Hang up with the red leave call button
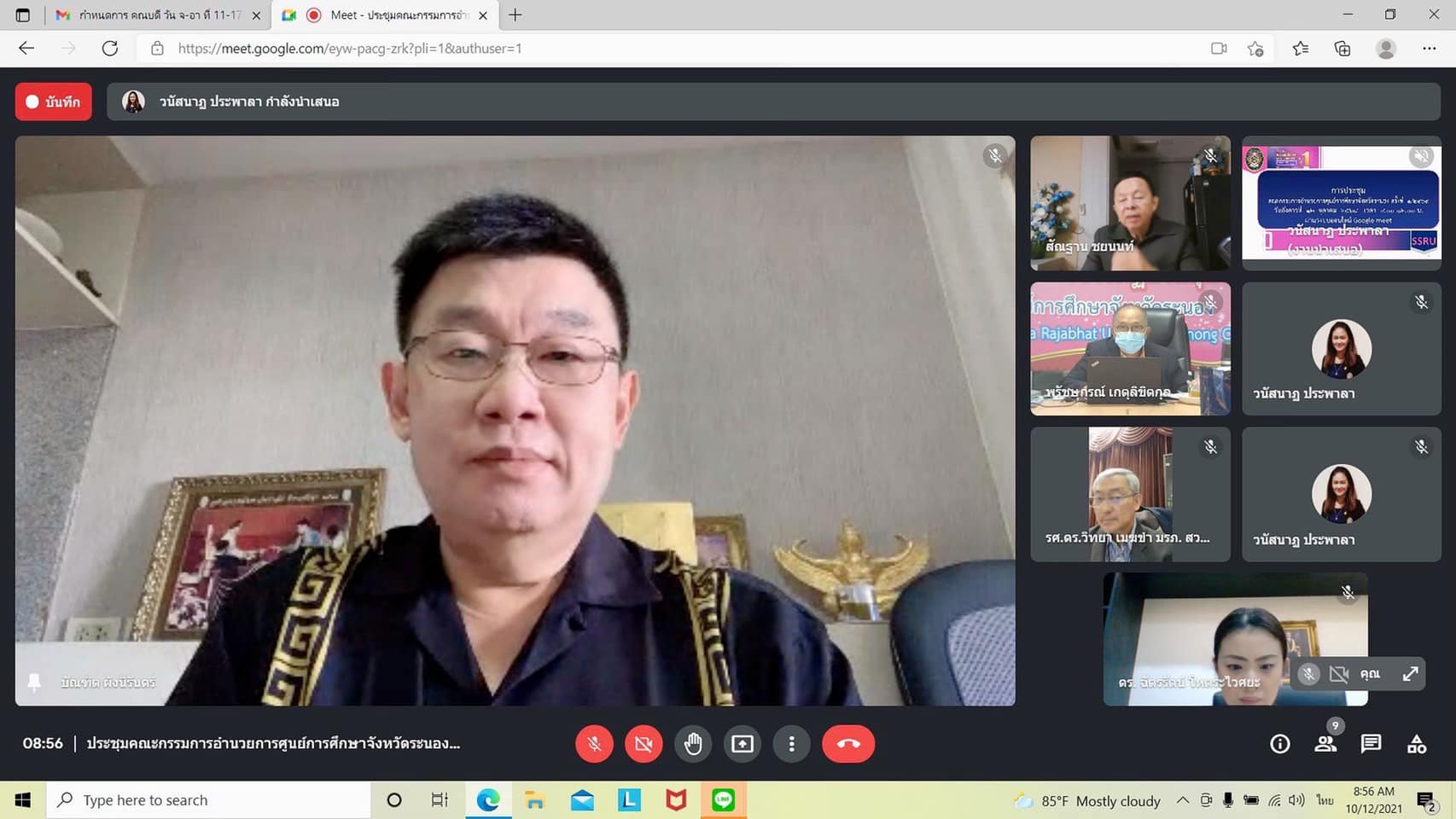The height and width of the screenshot is (819, 1456). (847, 744)
